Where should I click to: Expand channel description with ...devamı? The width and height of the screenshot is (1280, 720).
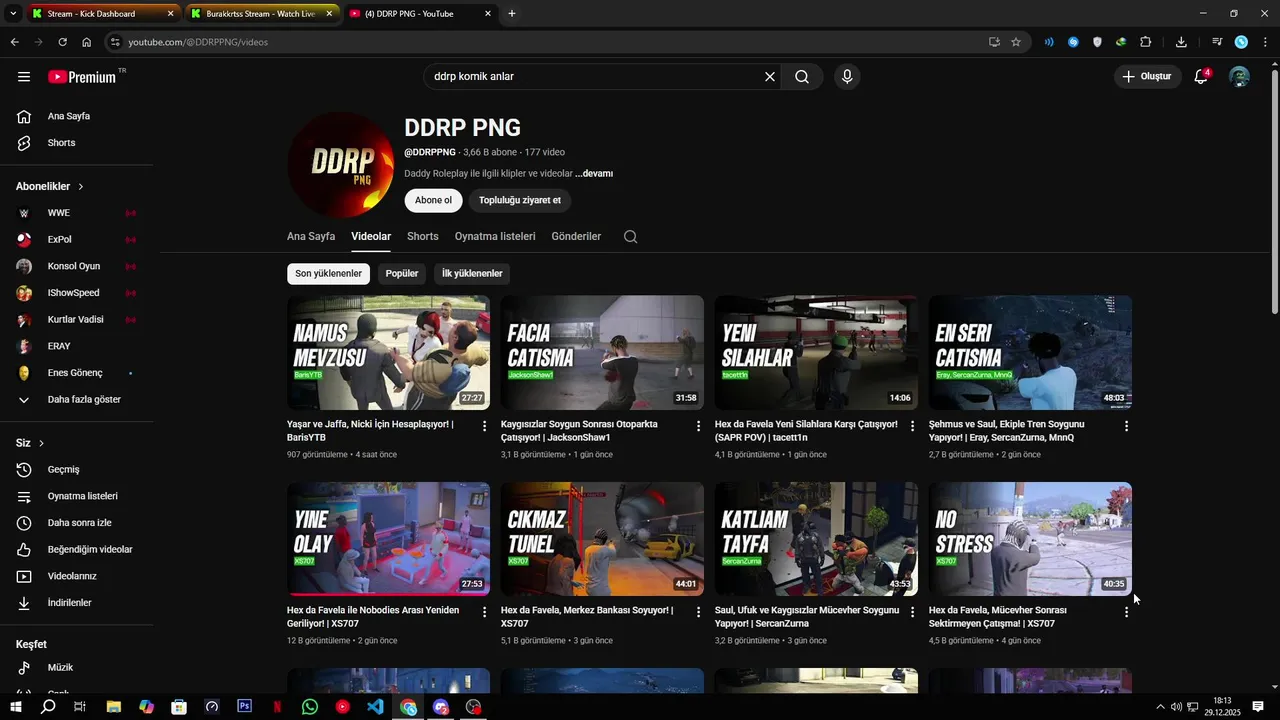(x=594, y=174)
